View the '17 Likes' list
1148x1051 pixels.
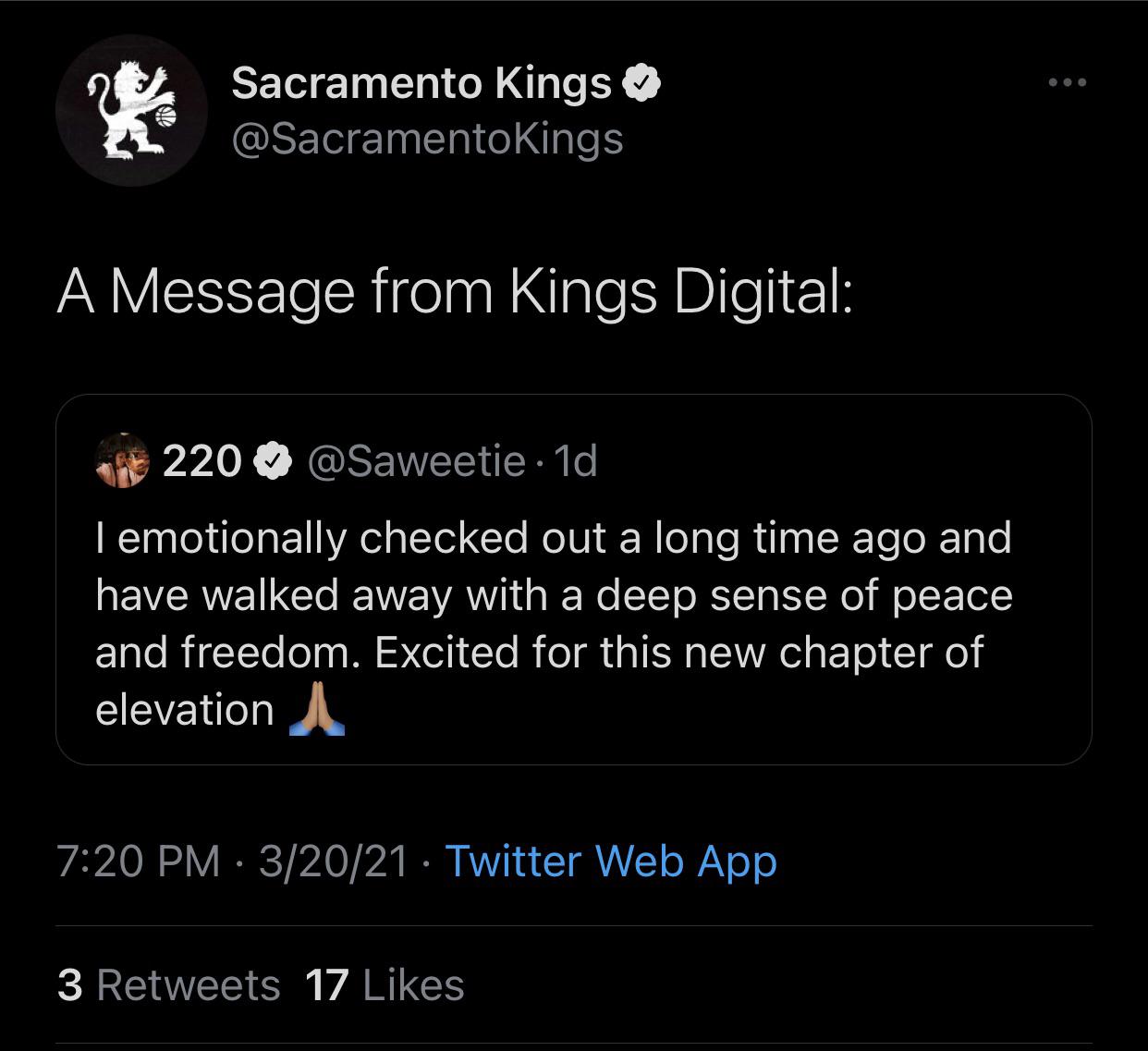[385, 985]
